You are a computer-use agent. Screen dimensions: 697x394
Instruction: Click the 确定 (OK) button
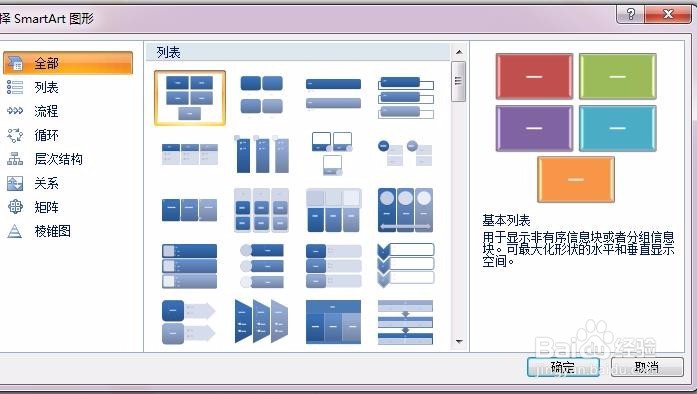click(563, 367)
